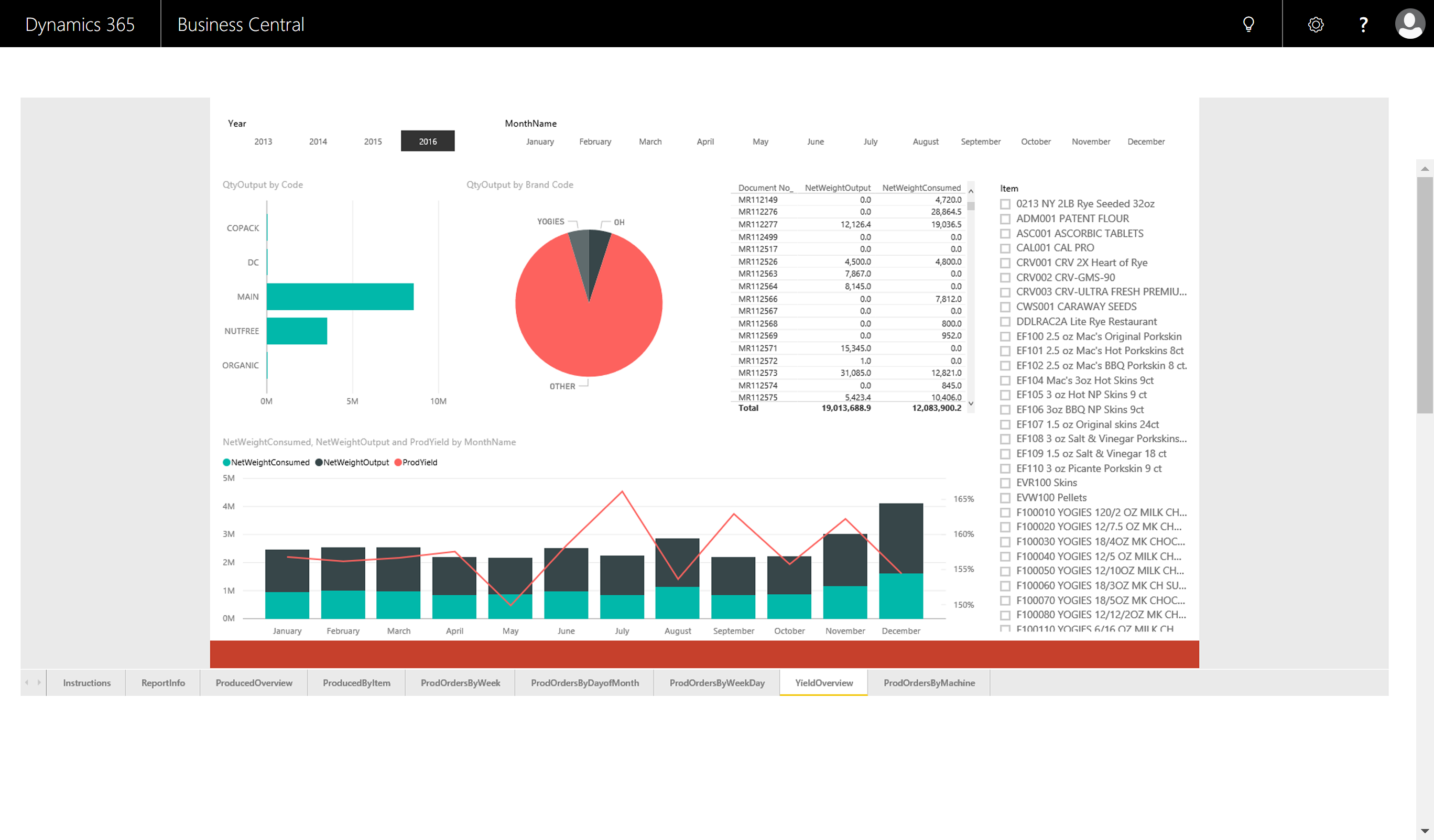
Task: Switch to ProducedByItem tab
Action: coord(356,683)
